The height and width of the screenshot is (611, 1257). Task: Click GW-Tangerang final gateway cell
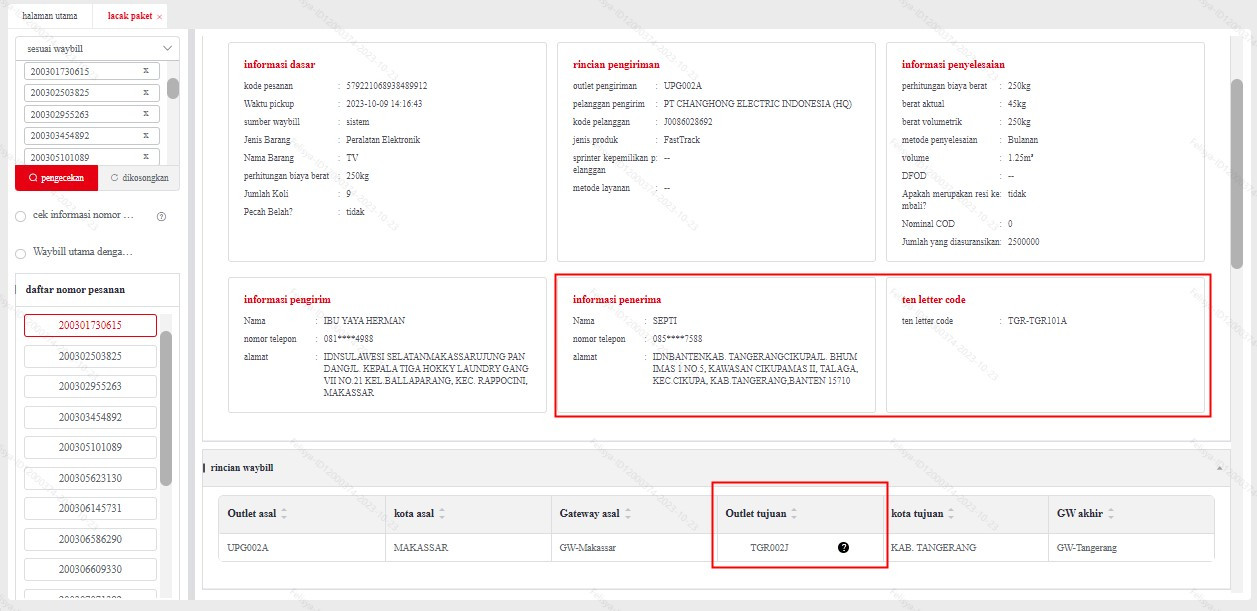[1087, 548]
